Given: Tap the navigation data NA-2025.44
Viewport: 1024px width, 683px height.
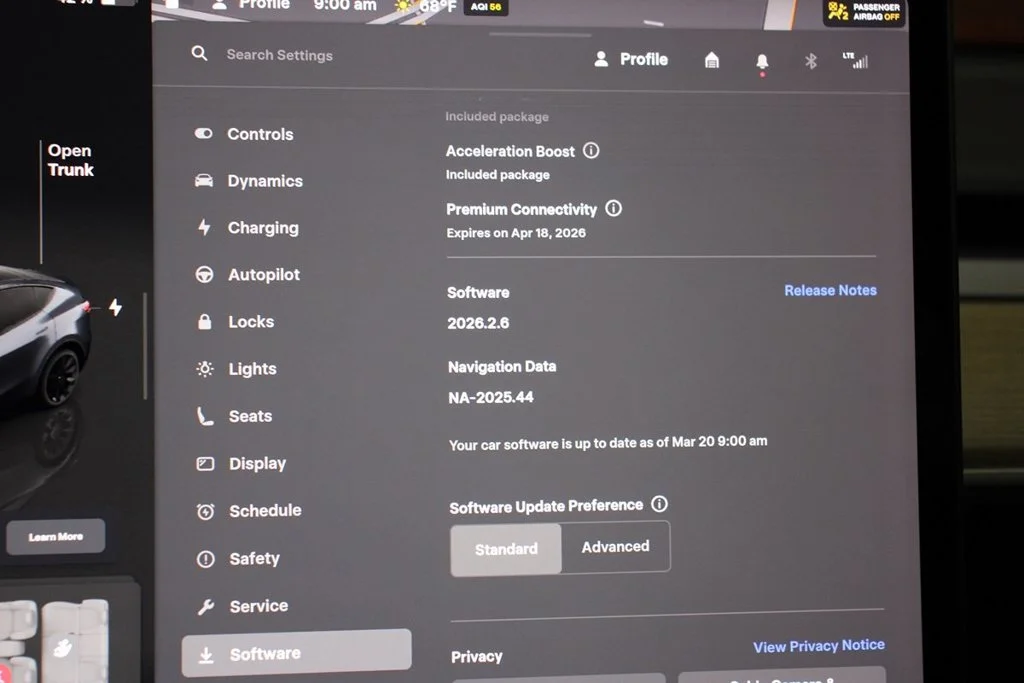Looking at the screenshot, I should [490, 398].
